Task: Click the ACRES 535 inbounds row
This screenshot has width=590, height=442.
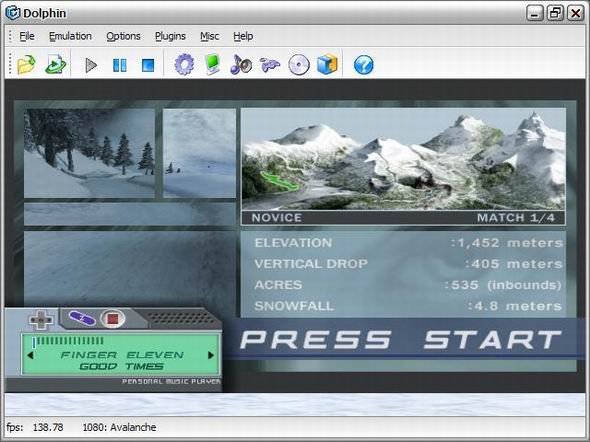Action: point(409,285)
